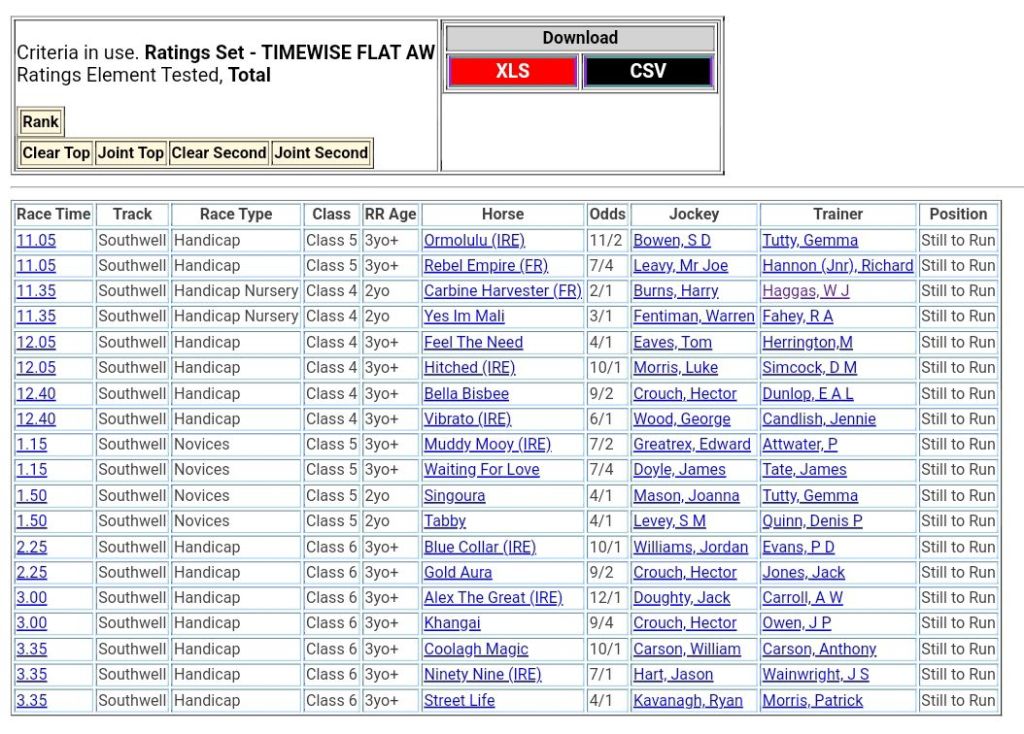This screenshot has width=1024, height=734.
Task: Open trainer Haggas, W J link
Action: coord(805,291)
